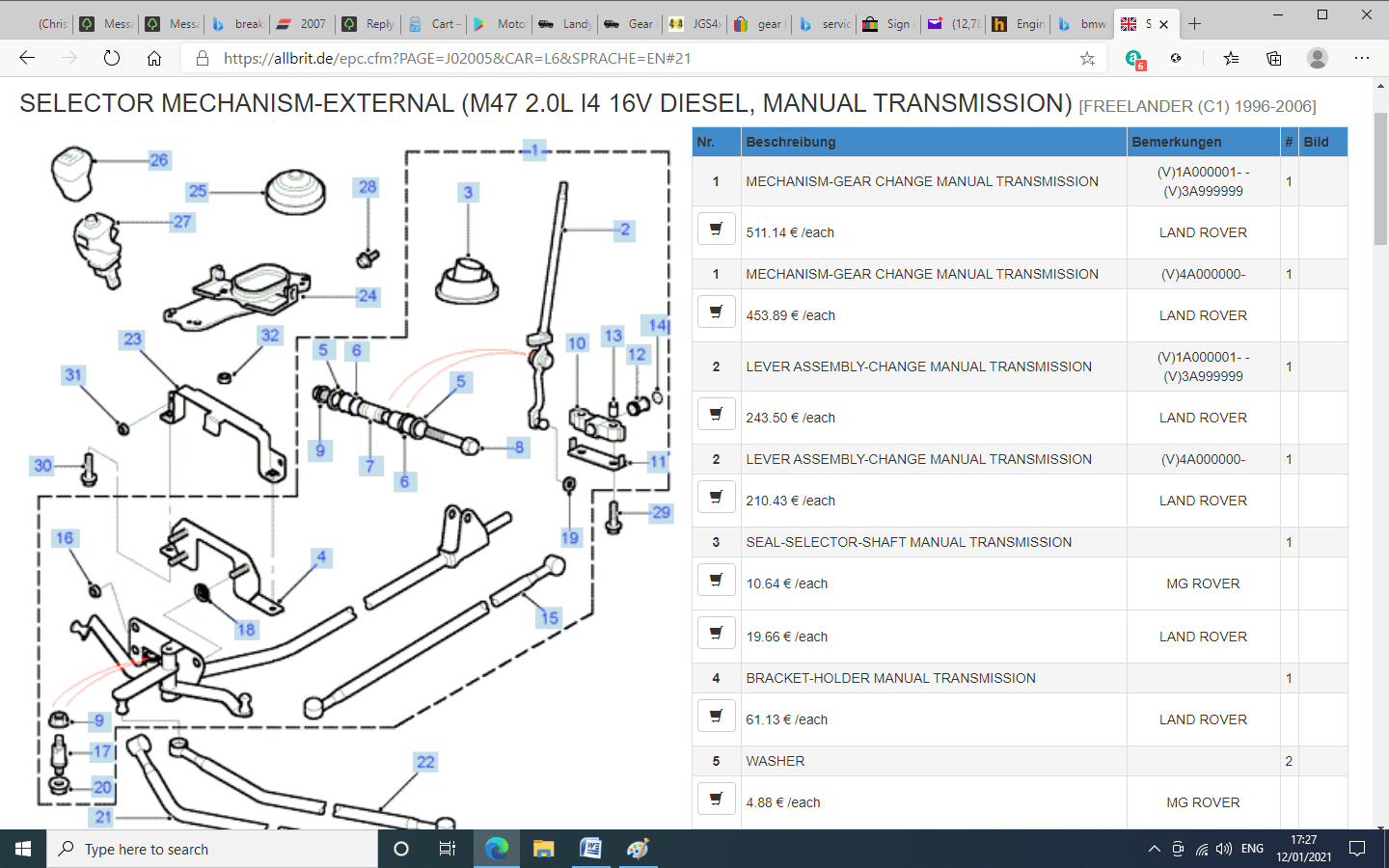The height and width of the screenshot is (868, 1389).
Task: View site information padlock
Action: pyautogui.click(x=203, y=58)
